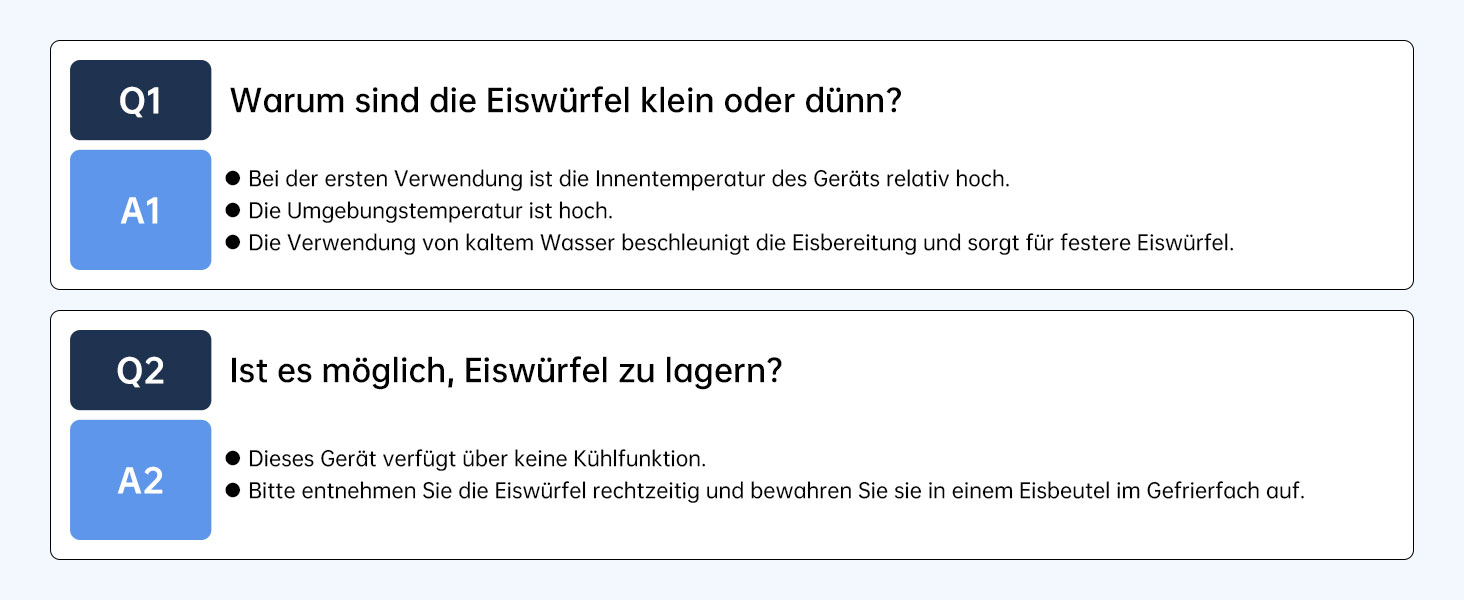This screenshot has width=1464, height=600.
Task: Select the answer line about kaltem Wasser
Action: tap(741, 243)
